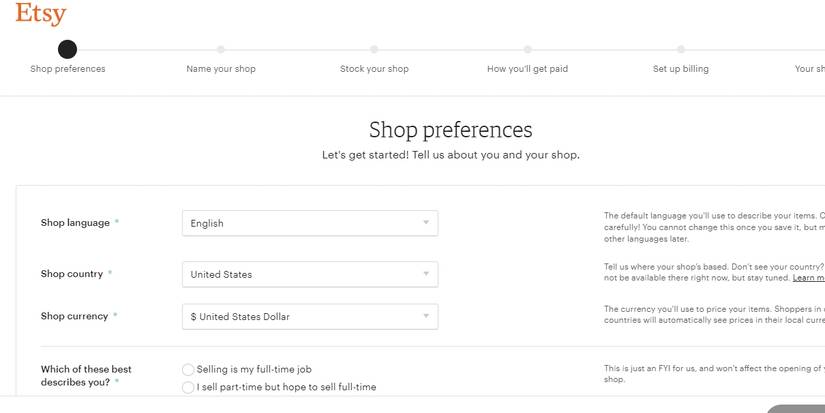
Task: Open the Shop currency dropdown
Action: [310, 317]
